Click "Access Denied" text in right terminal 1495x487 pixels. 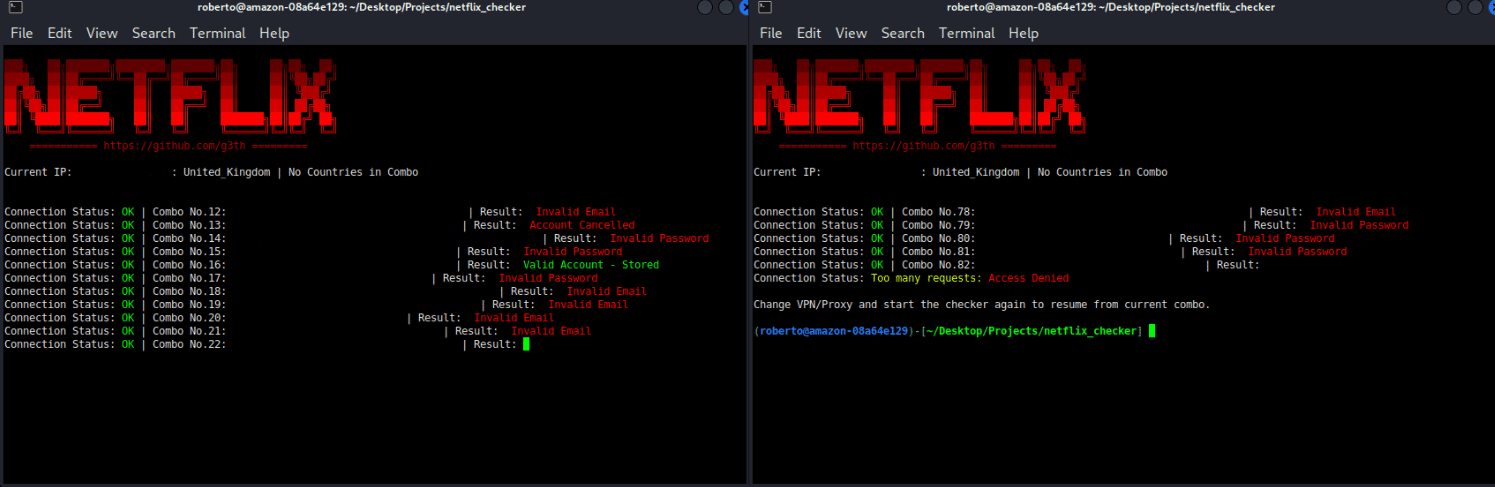click(x=1028, y=278)
